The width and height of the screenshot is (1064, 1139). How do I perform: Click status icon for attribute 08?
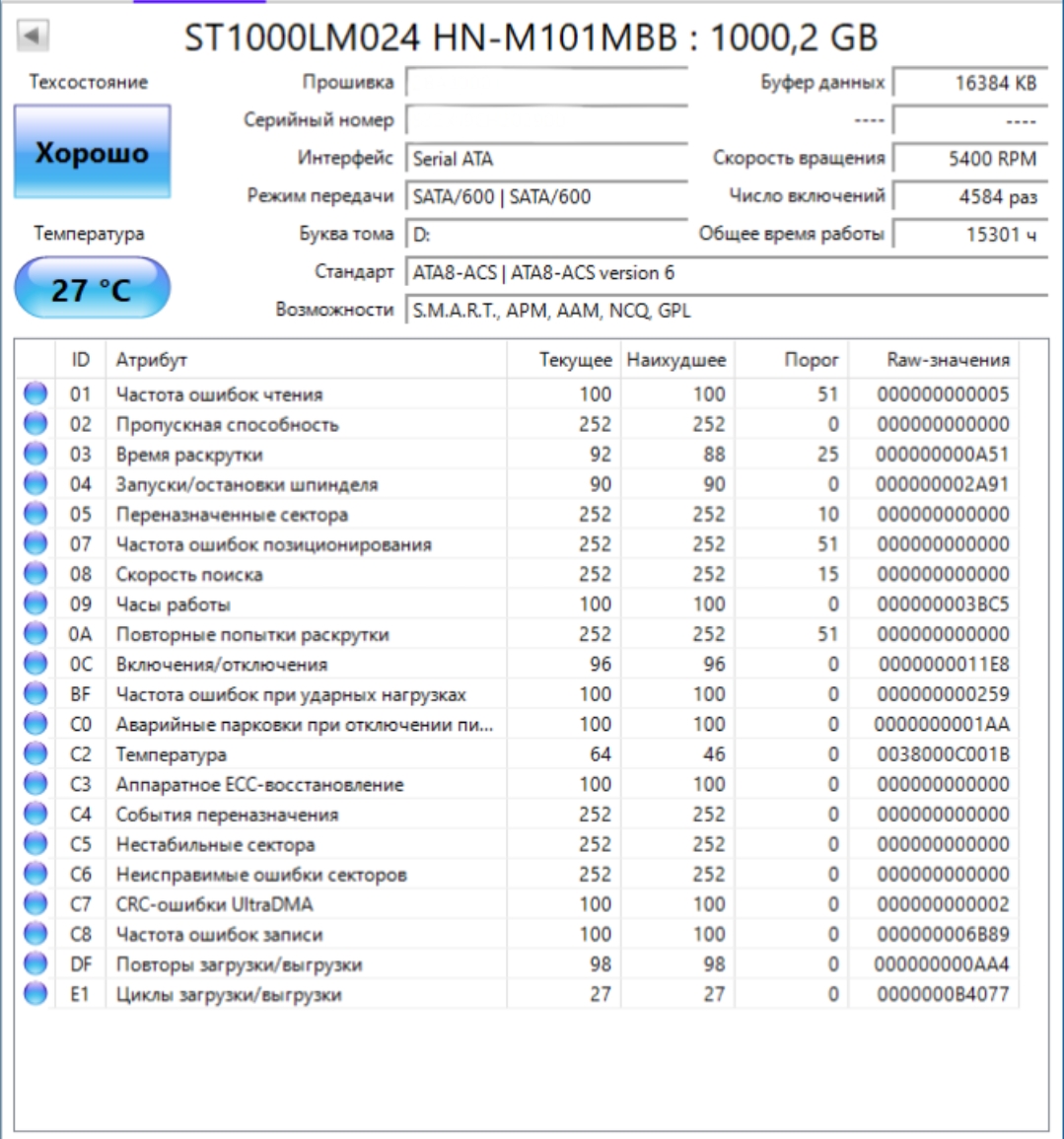(x=35, y=574)
